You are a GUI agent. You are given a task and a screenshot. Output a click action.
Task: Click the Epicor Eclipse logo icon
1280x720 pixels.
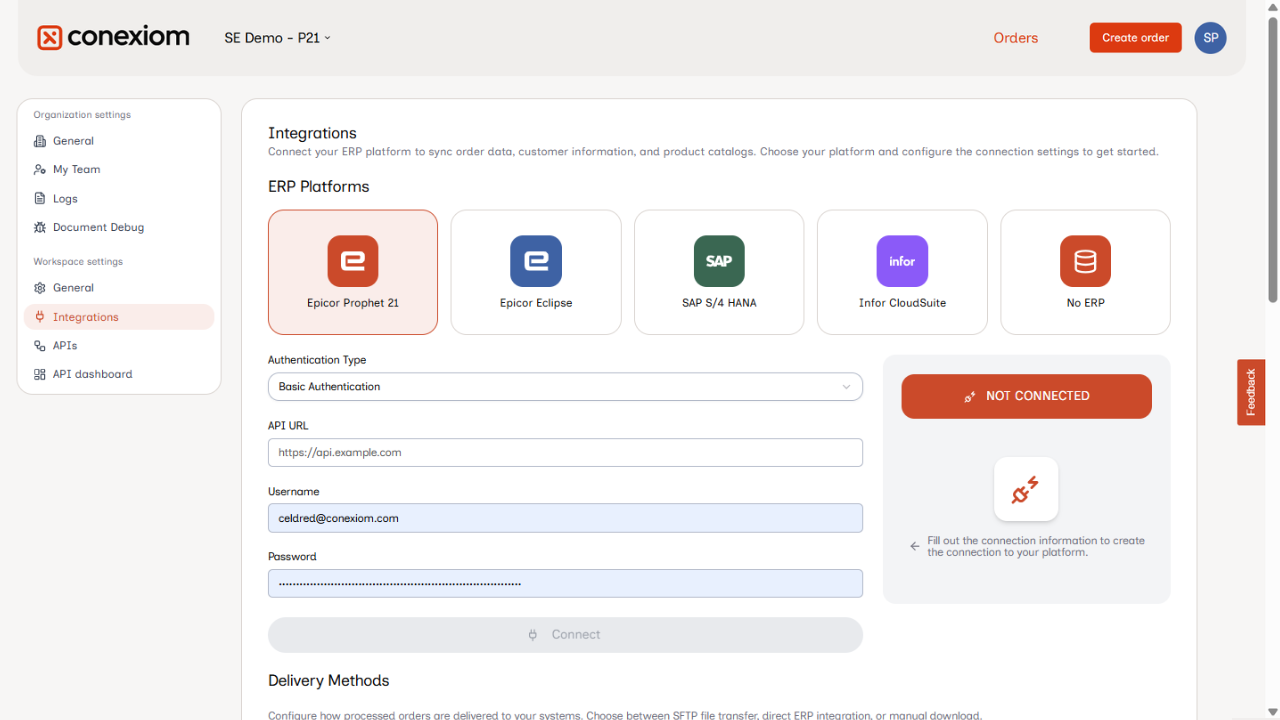point(536,261)
